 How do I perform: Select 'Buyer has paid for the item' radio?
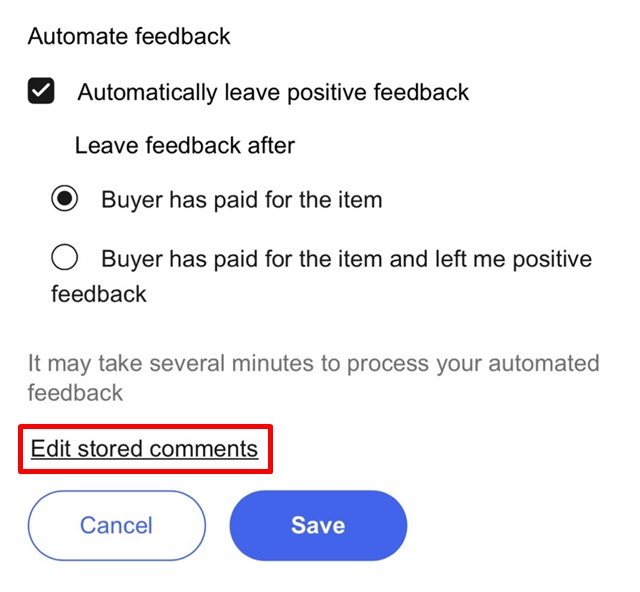65,199
